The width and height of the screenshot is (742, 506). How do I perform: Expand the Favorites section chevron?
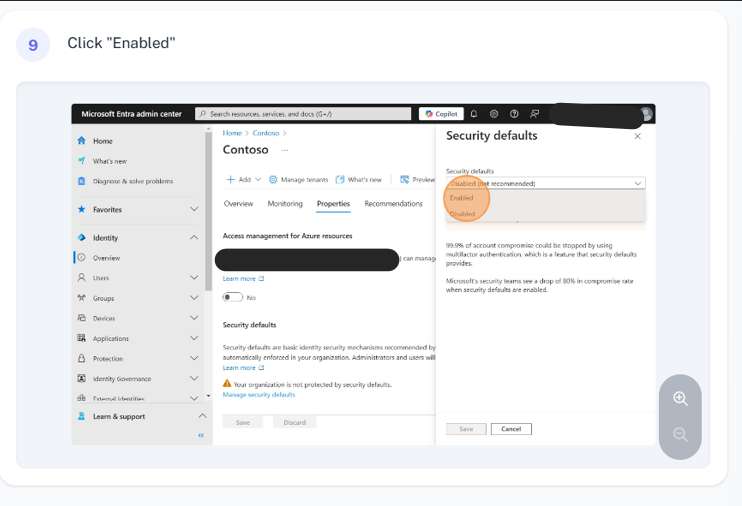point(194,209)
